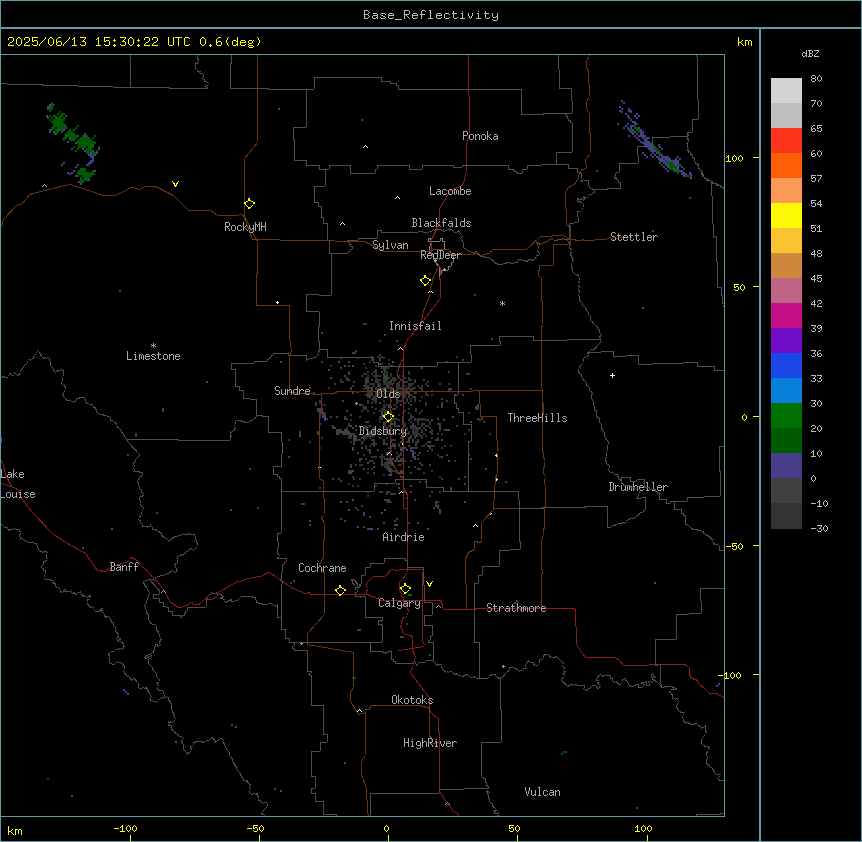Click the Limestone label
Image resolution: width=862 pixels, height=842 pixels.
point(153,356)
